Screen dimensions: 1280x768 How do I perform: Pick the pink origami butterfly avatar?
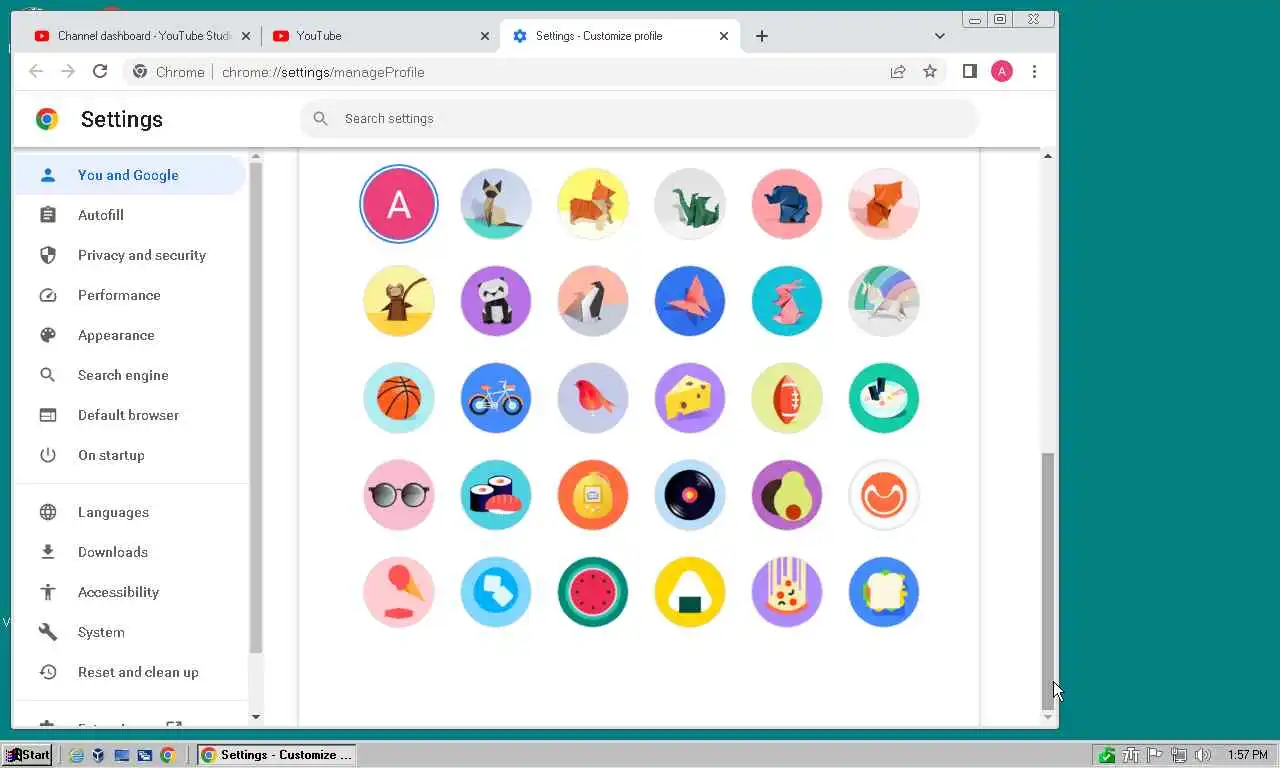(x=690, y=301)
